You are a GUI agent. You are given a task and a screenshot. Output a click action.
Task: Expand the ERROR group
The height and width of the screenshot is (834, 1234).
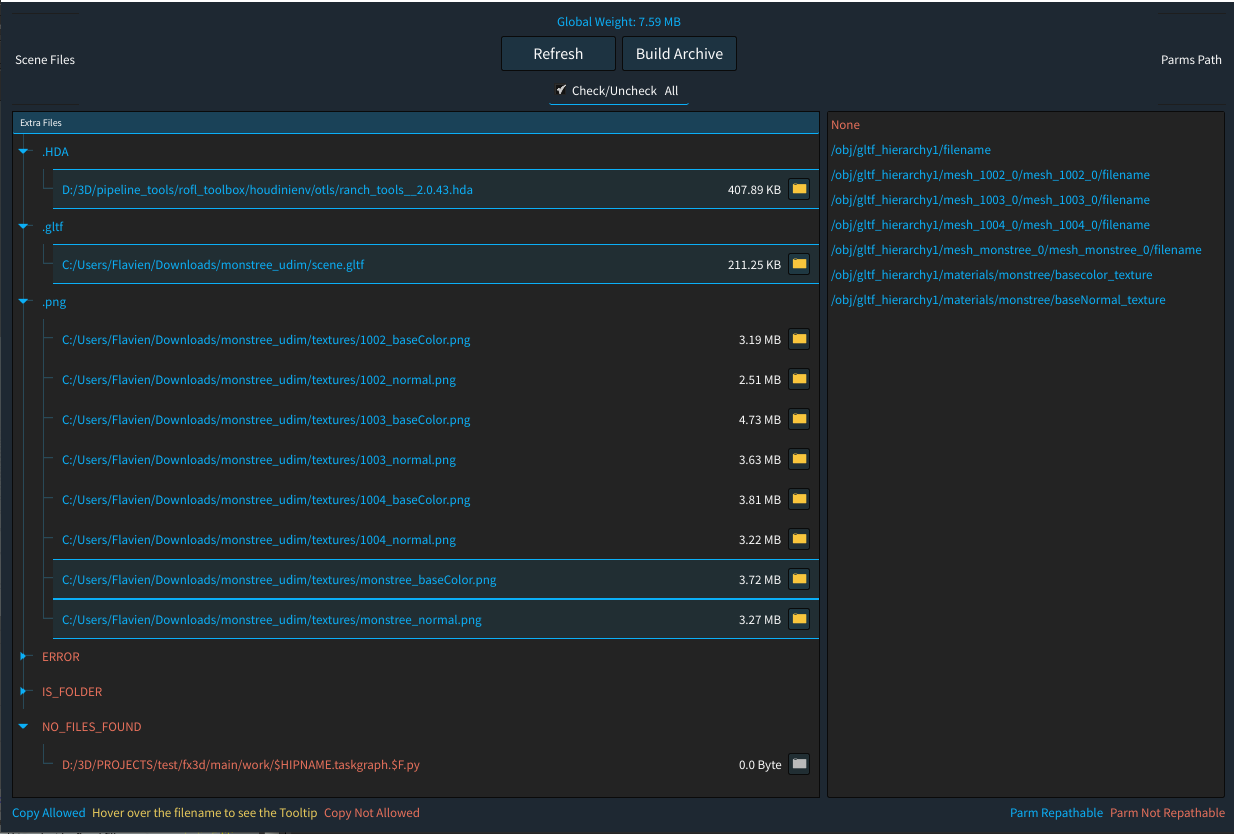(x=24, y=657)
